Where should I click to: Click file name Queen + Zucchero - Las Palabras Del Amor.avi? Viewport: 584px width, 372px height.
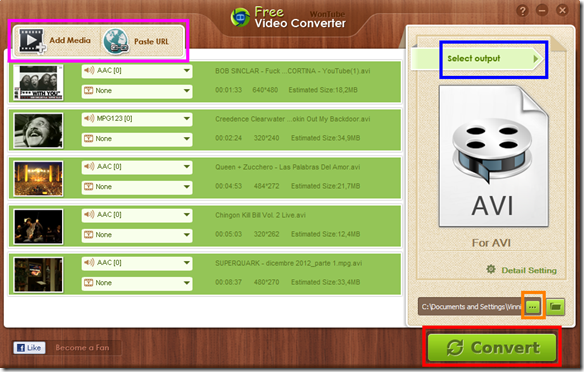click(x=288, y=167)
